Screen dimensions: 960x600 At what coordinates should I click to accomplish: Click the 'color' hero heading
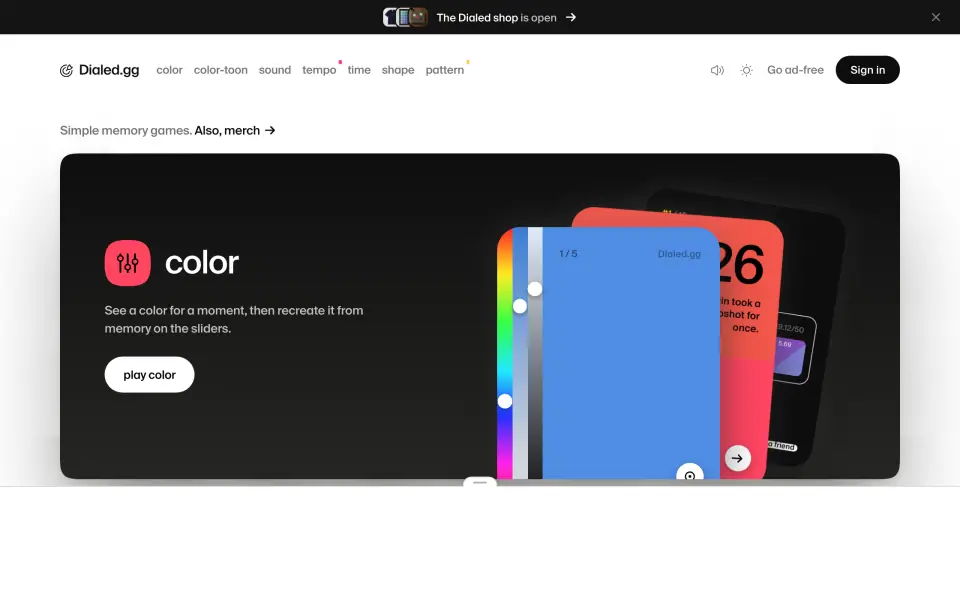click(x=202, y=263)
